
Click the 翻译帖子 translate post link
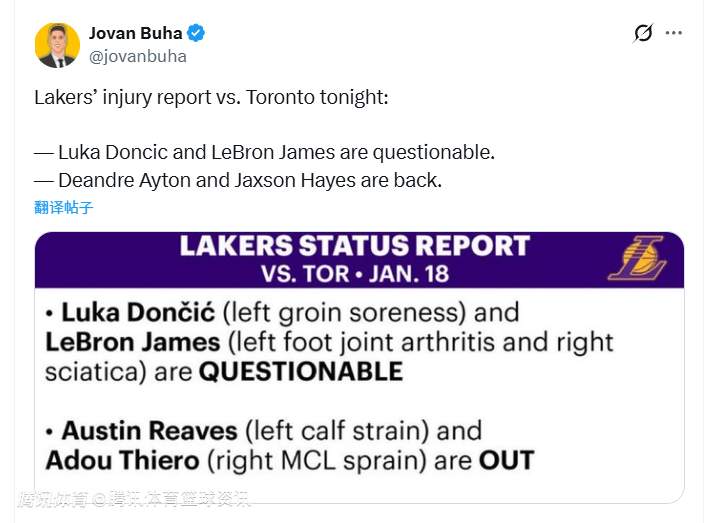(x=63, y=208)
